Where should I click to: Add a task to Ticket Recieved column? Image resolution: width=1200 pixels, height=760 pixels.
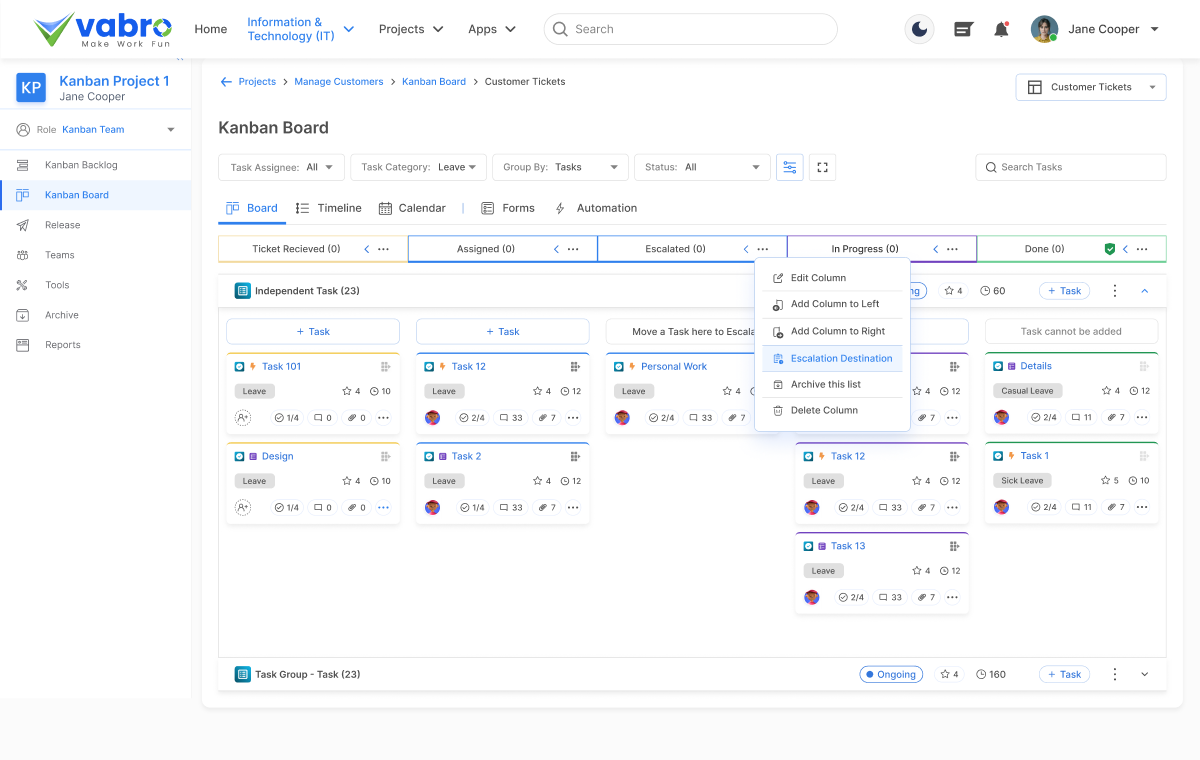pos(312,332)
